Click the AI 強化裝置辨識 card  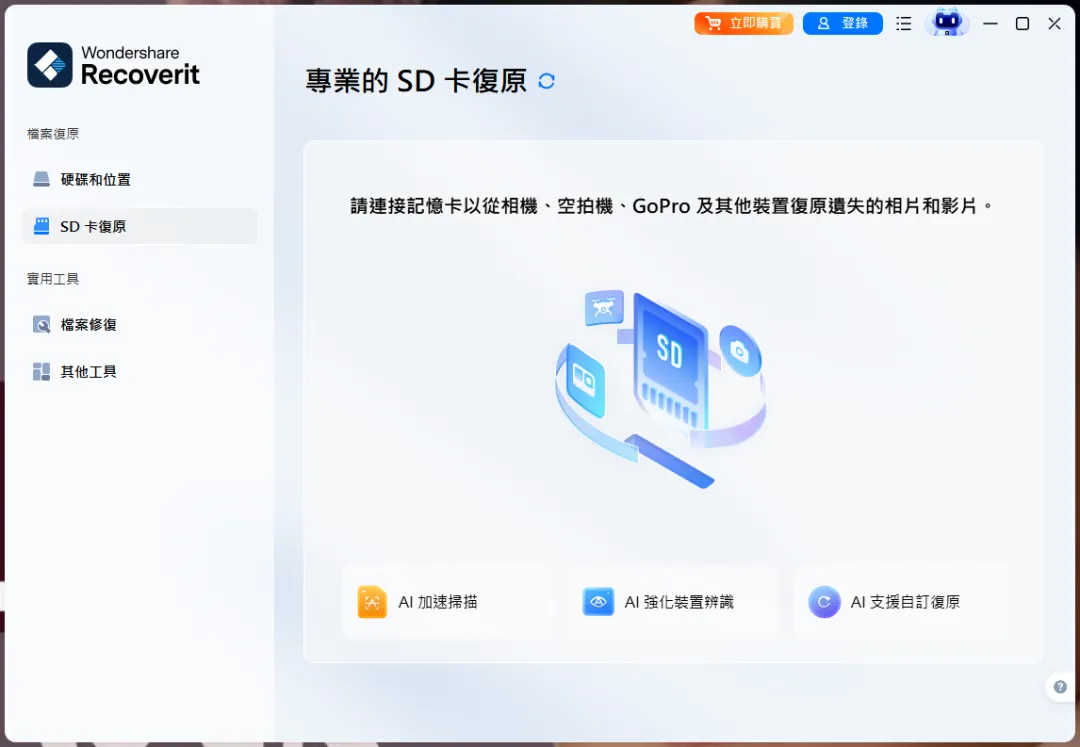[x=673, y=602]
